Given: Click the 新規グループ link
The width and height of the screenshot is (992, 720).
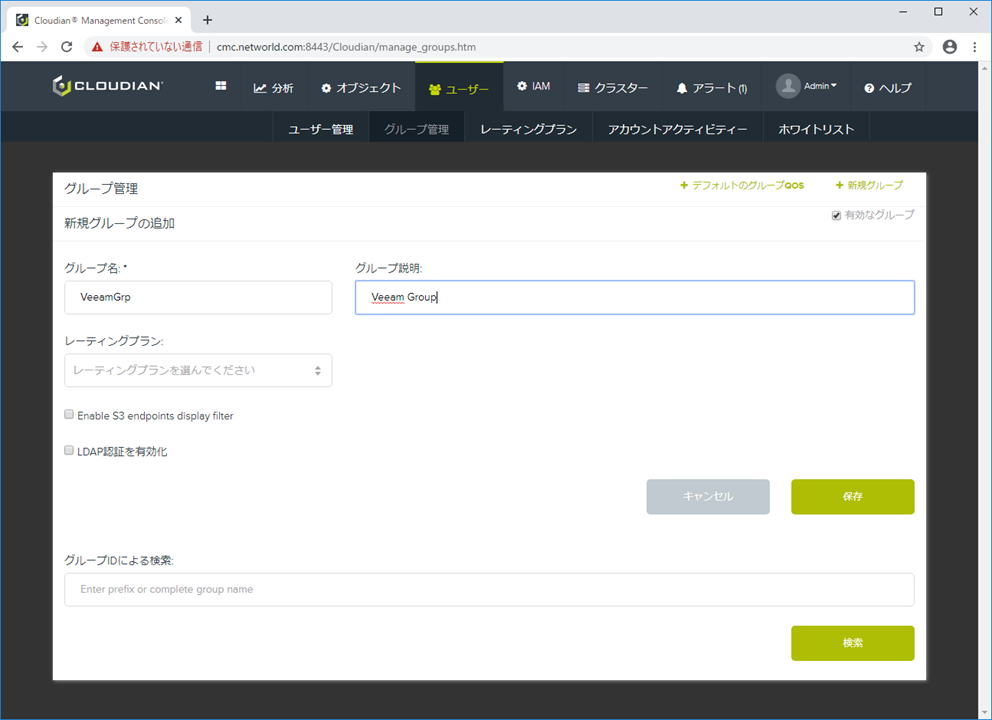Looking at the screenshot, I should click(x=868, y=185).
